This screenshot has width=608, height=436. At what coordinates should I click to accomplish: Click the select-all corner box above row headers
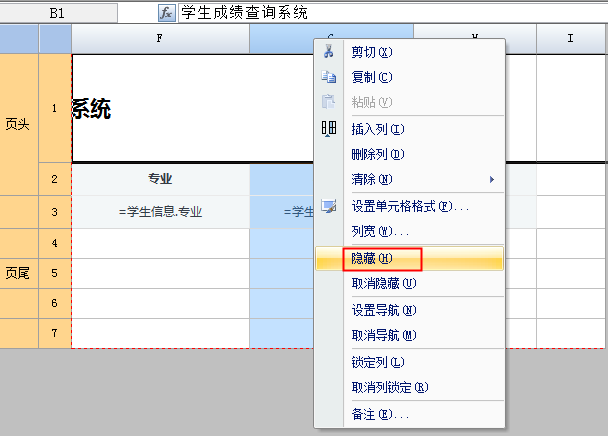(x=55, y=38)
